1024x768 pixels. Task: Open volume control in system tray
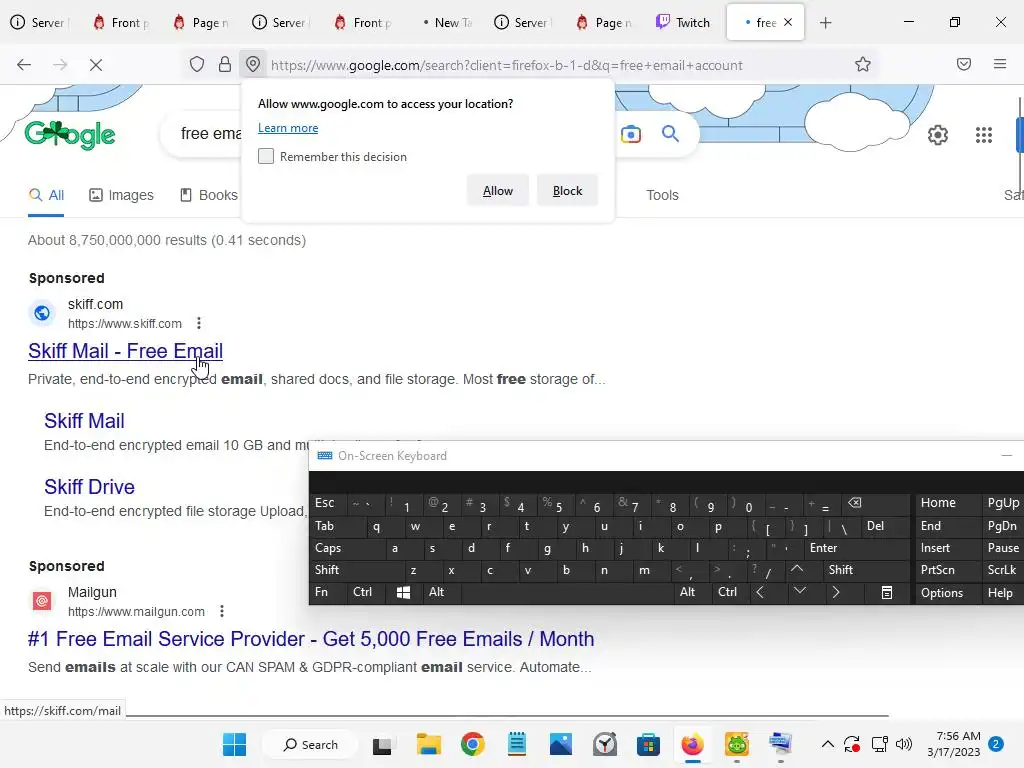point(904,744)
